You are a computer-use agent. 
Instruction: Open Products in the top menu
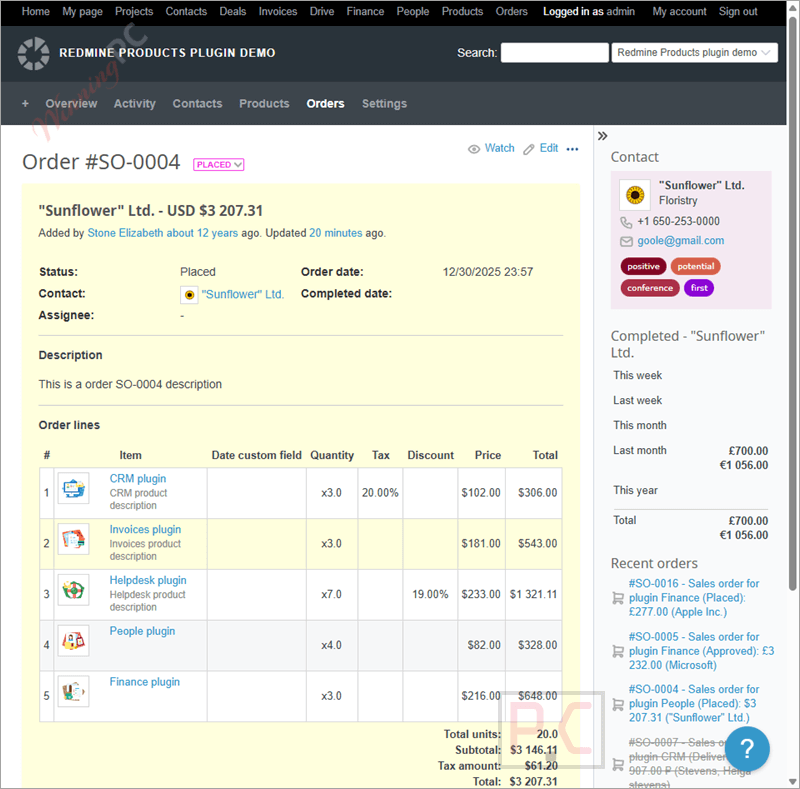[462, 11]
